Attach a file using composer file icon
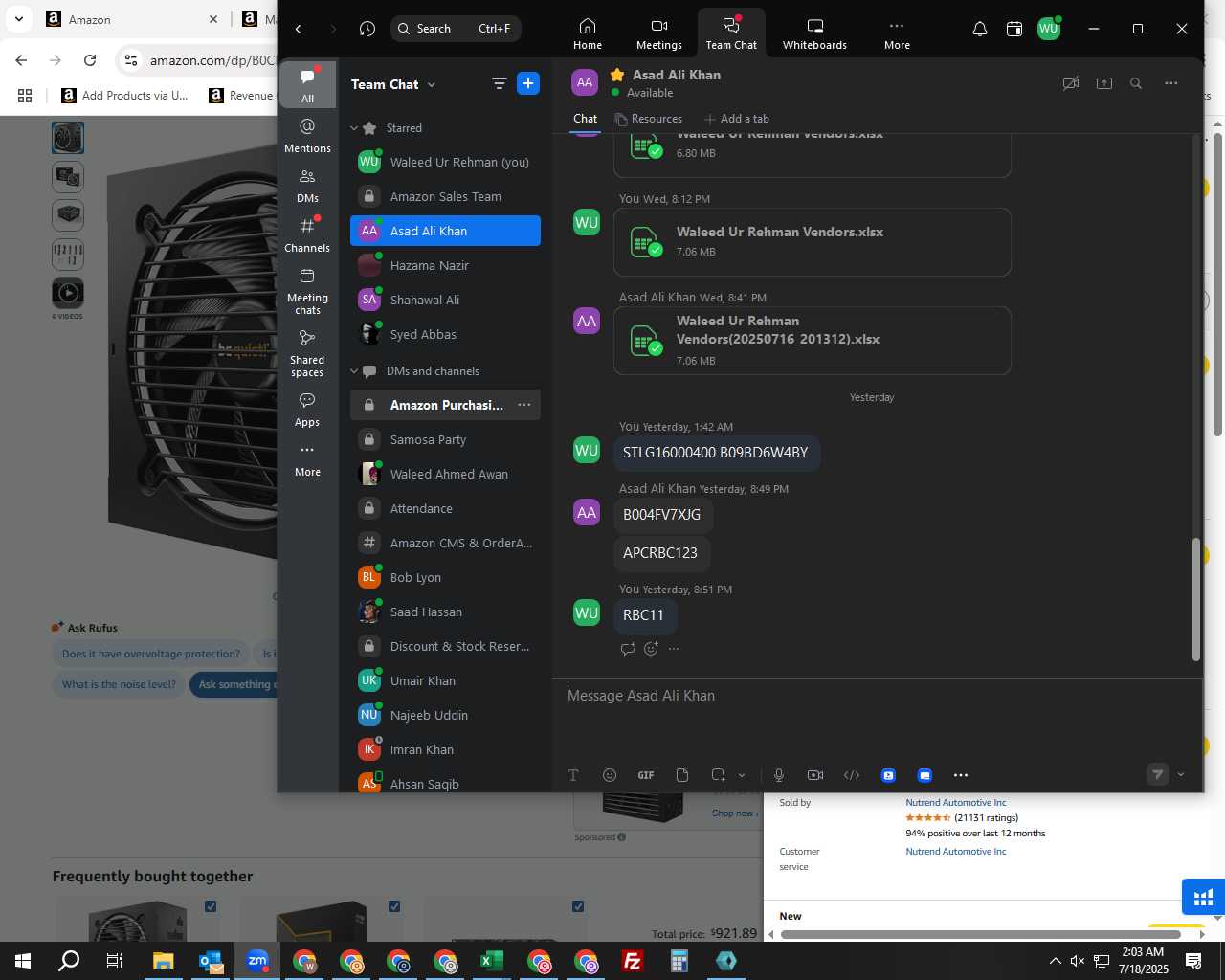The width and height of the screenshot is (1225, 980). (x=682, y=775)
